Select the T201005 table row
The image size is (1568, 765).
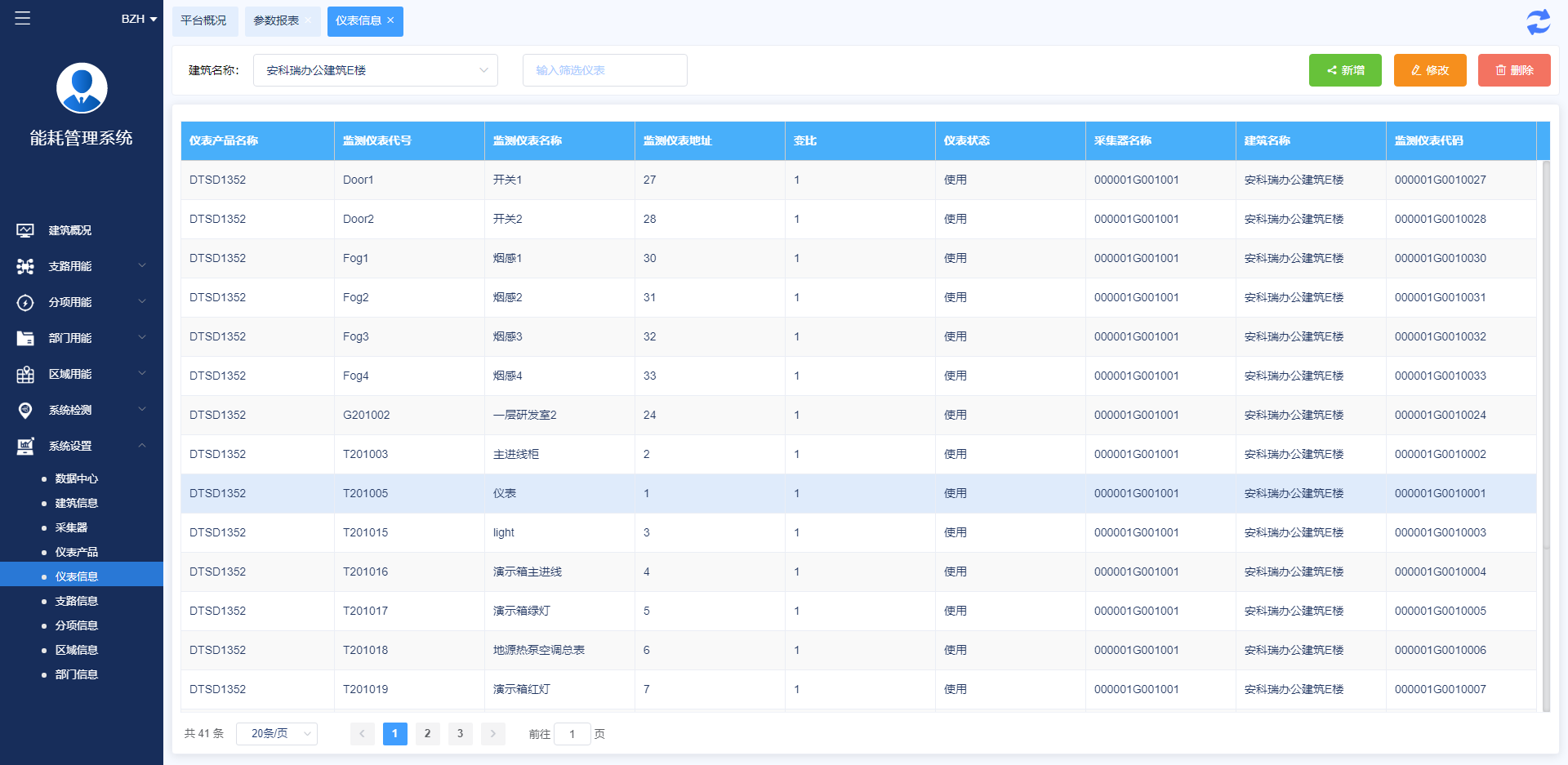(x=858, y=493)
